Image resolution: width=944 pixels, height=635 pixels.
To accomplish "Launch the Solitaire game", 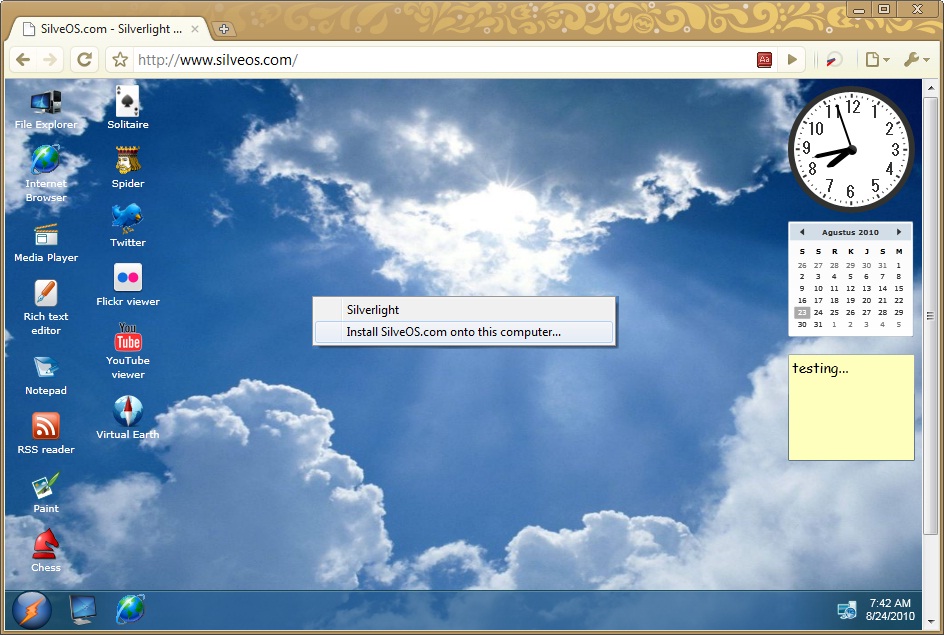I will click(x=127, y=100).
